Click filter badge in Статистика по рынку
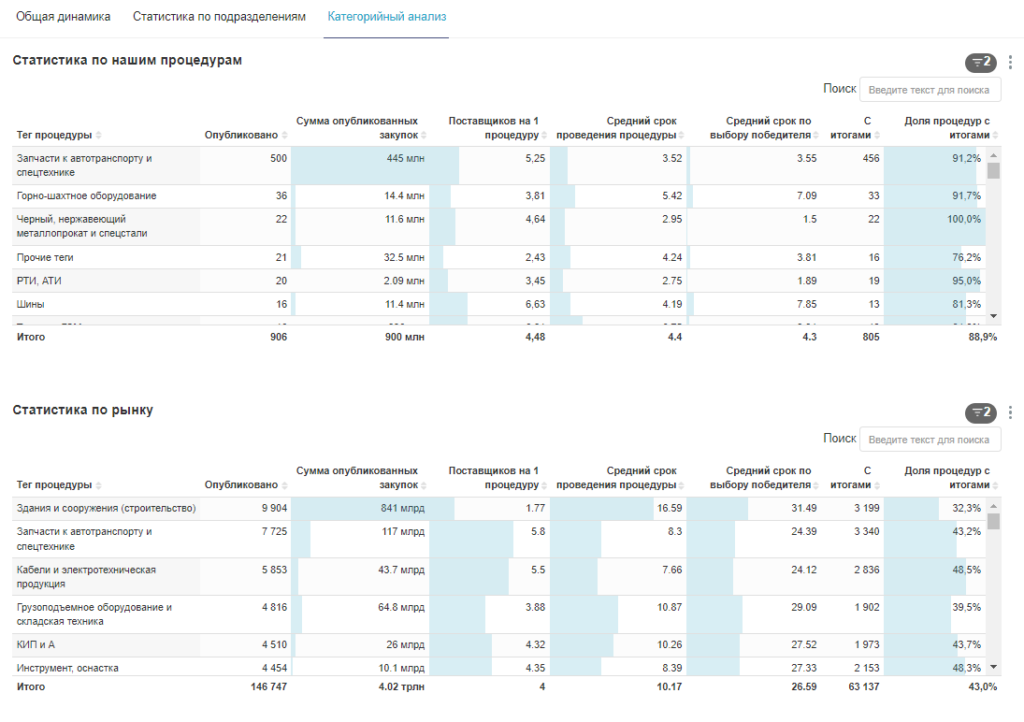This screenshot has width=1024, height=722. point(980,412)
